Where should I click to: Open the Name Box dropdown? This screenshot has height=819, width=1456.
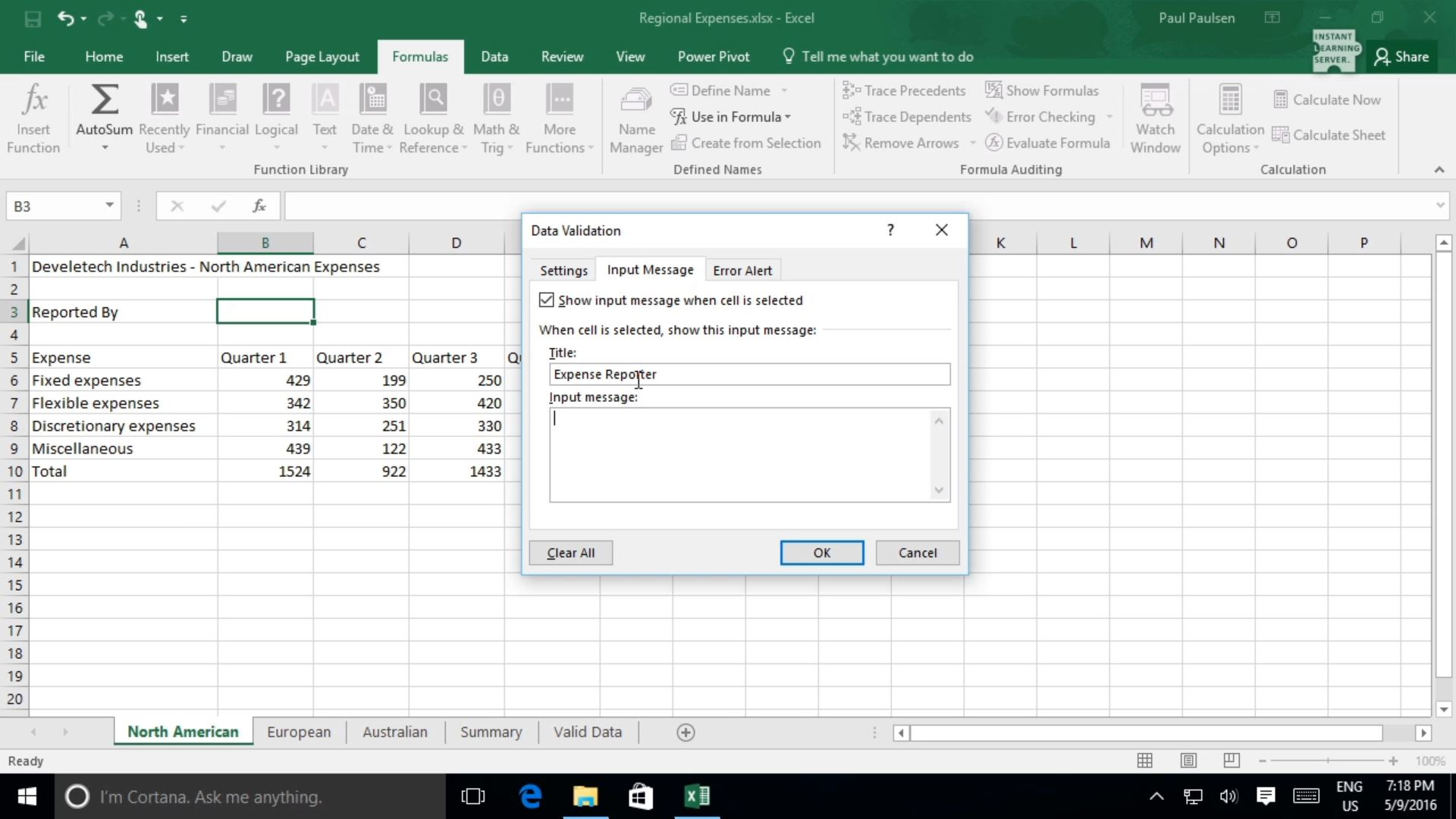click(108, 206)
